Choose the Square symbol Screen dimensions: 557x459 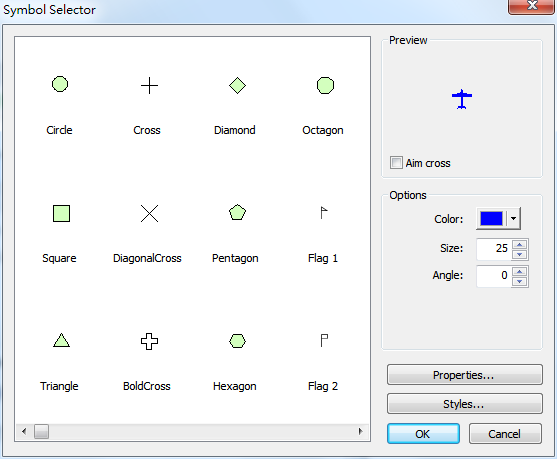coord(61,213)
